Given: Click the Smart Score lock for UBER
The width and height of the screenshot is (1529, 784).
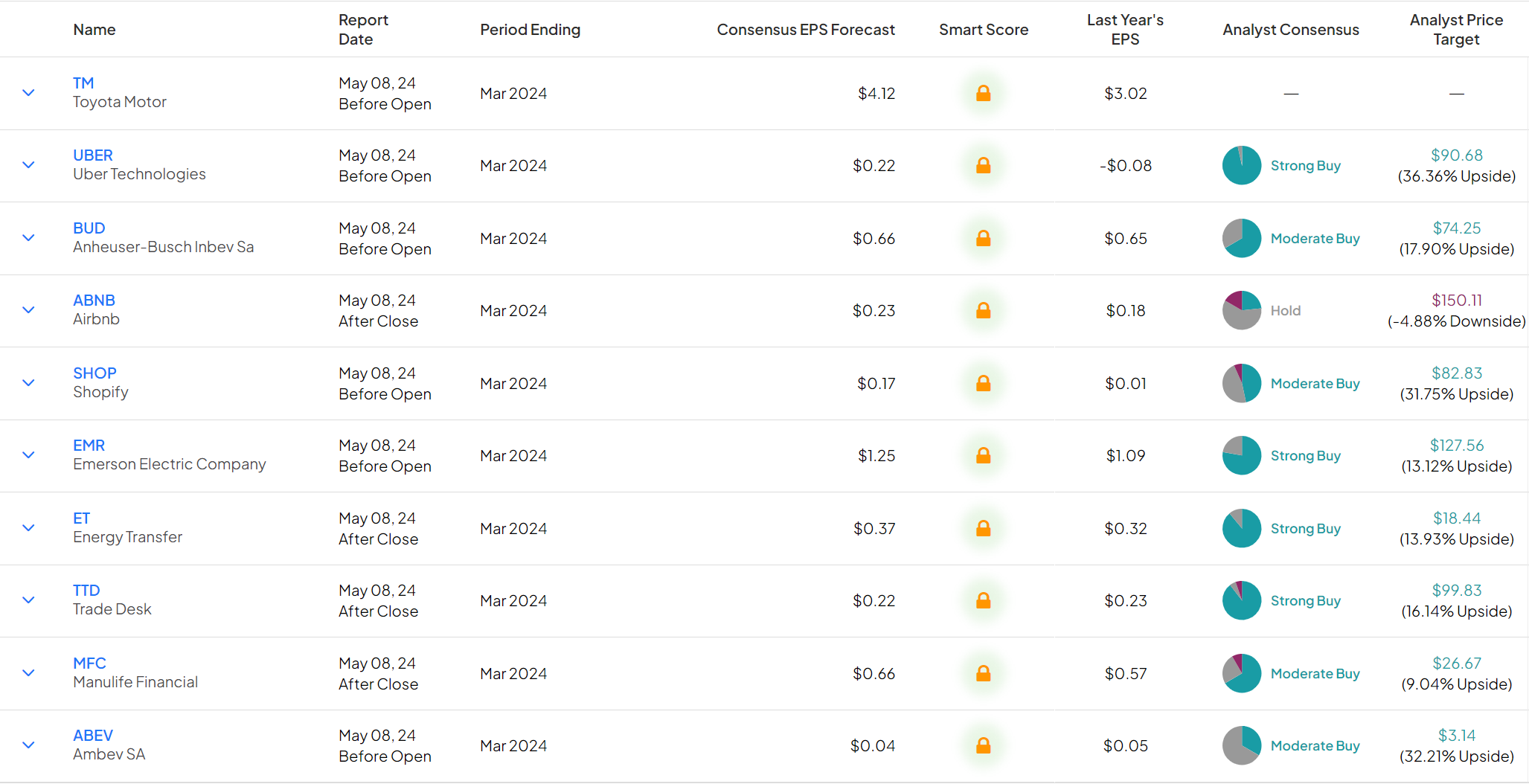Looking at the screenshot, I should pos(983,165).
